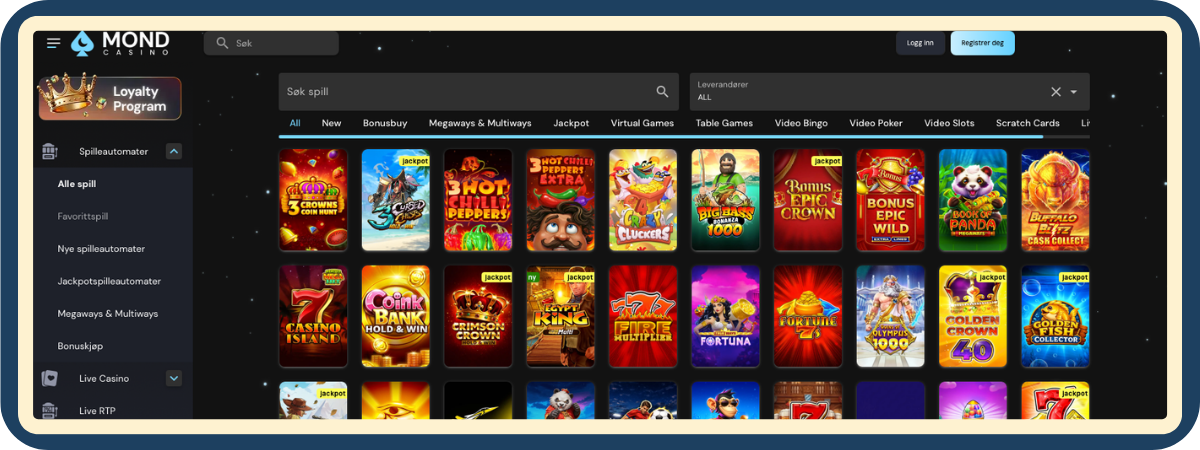Viewport: 1200px width, 450px height.
Task: Open the Gates of Olympus 1000 game
Action: tap(890, 316)
